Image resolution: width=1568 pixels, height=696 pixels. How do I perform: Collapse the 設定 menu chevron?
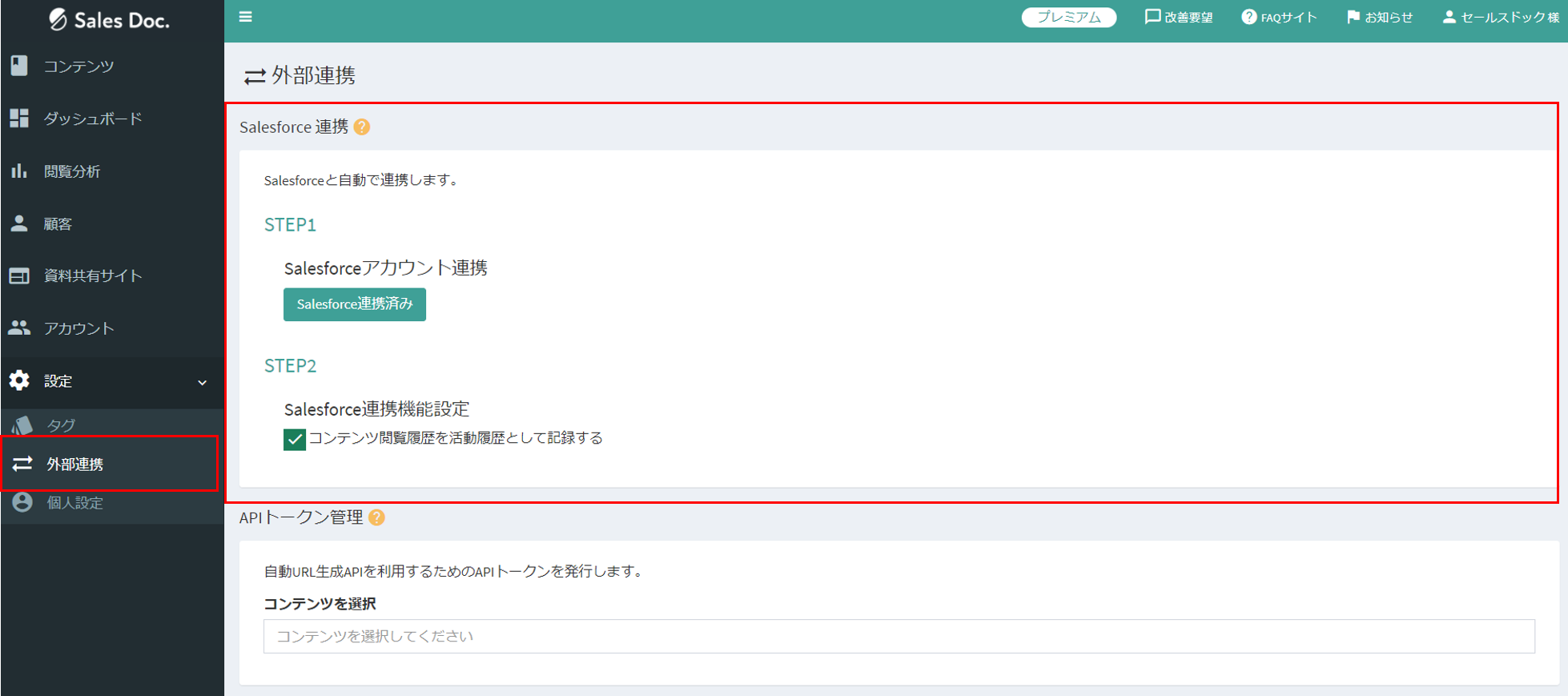point(203,382)
